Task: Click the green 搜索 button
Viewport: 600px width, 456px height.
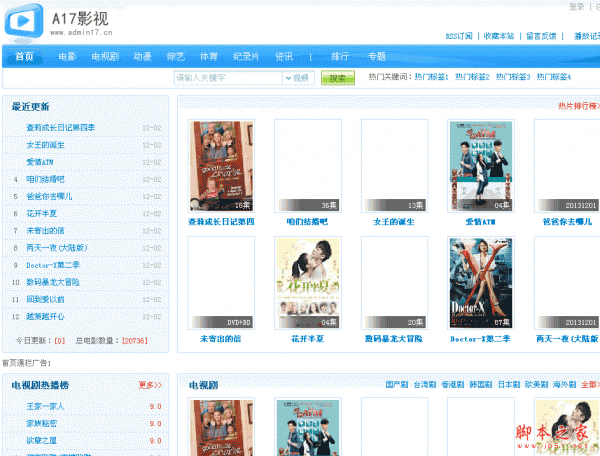Action: (x=338, y=78)
